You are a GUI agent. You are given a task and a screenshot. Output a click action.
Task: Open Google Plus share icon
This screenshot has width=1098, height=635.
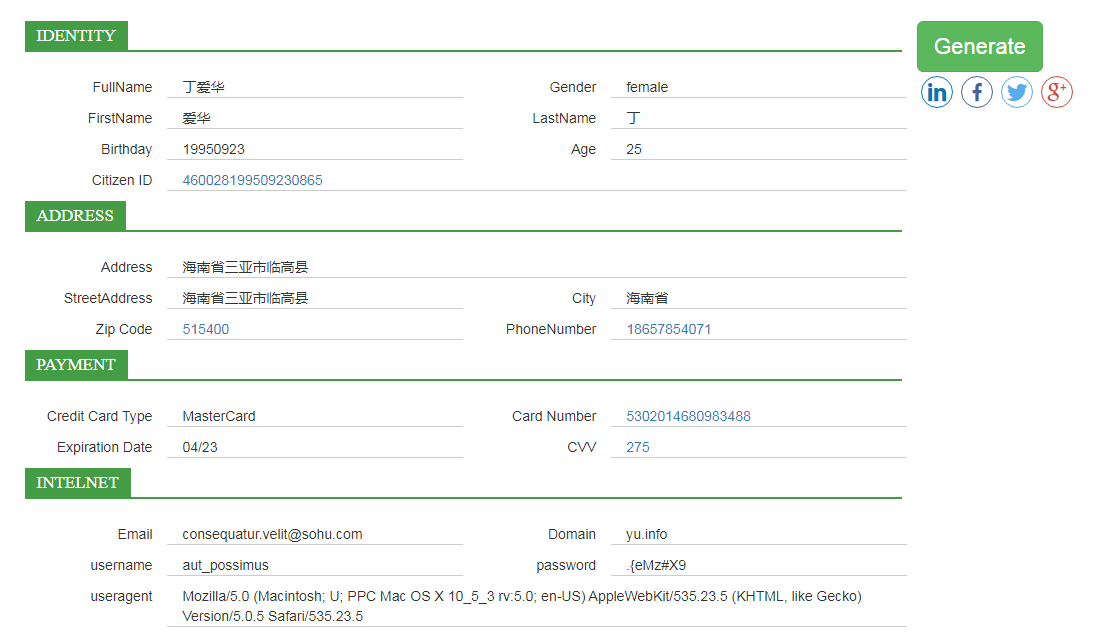(x=1057, y=93)
